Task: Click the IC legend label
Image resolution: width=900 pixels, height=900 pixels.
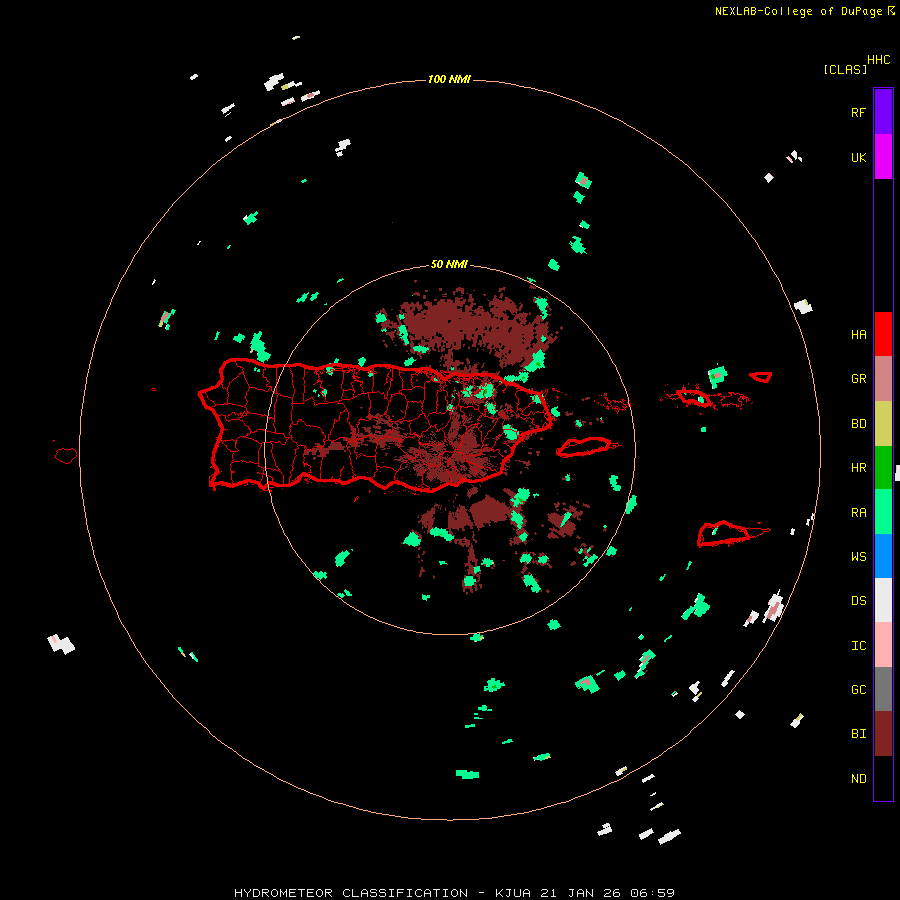Action: coord(858,646)
